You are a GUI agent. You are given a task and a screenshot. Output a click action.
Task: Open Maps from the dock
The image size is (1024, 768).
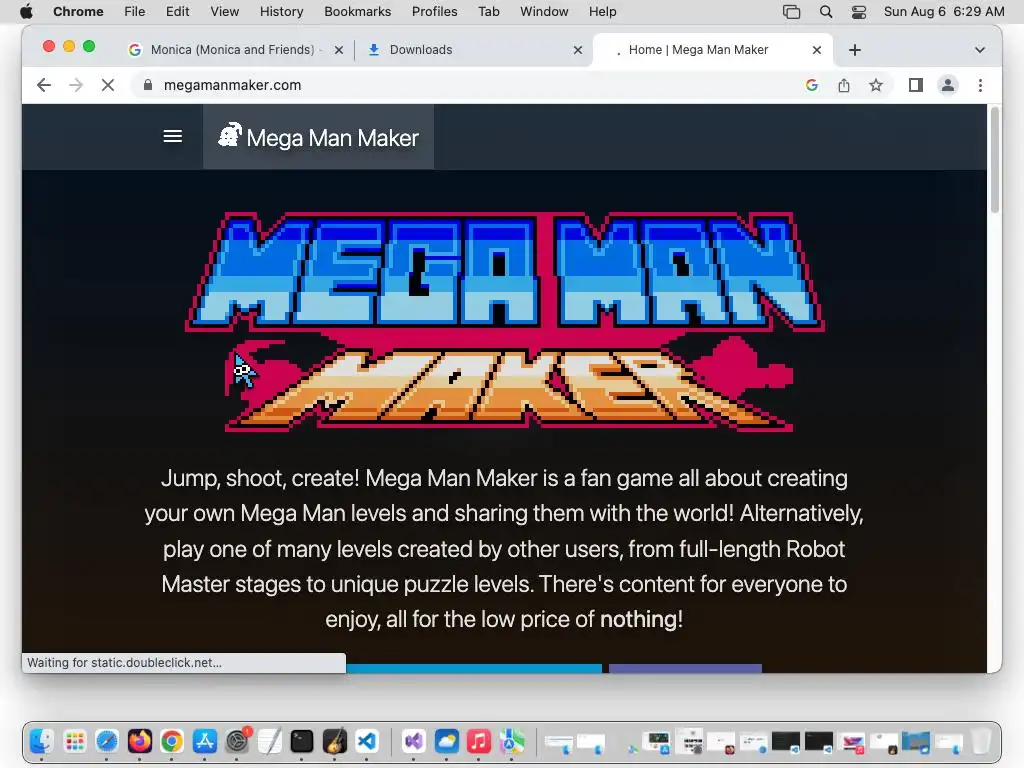tap(511, 742)
